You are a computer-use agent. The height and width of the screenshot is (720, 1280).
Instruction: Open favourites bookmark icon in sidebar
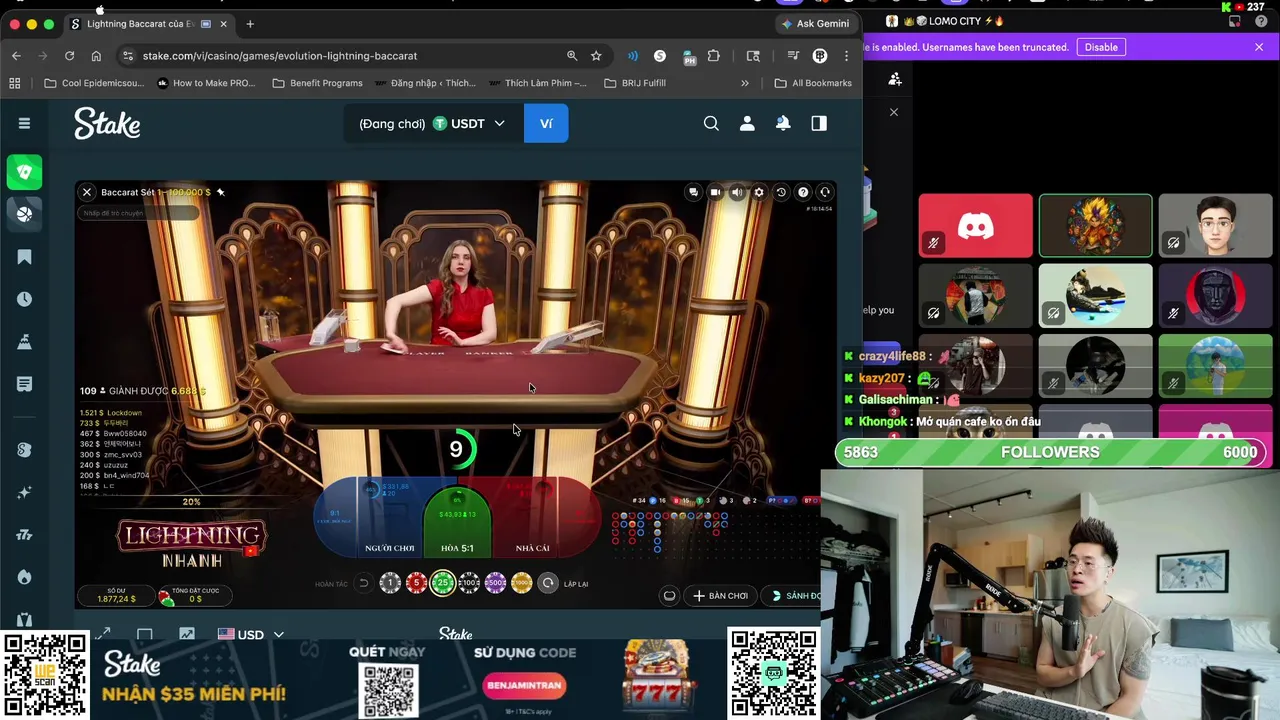click(x=24, y=257)
